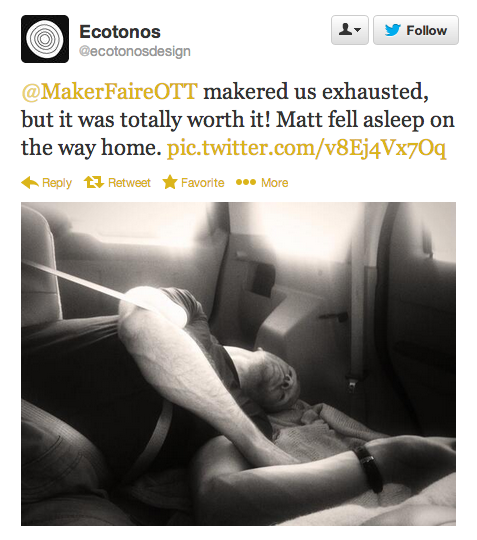Click the Twitter bird icon
The width and height of the screenshot is (477, 540).
coord(393,30)
